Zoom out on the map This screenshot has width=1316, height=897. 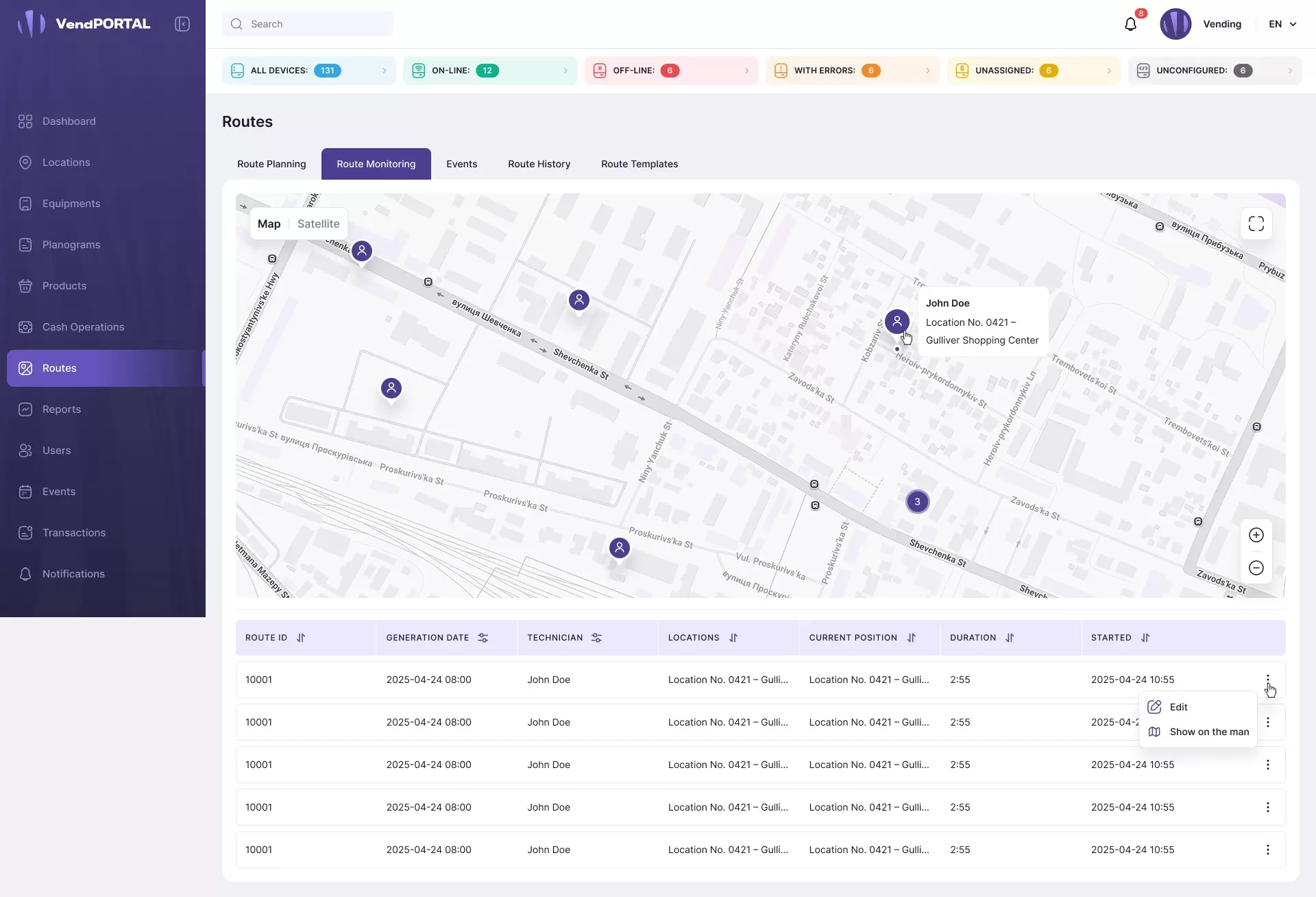1256,568
